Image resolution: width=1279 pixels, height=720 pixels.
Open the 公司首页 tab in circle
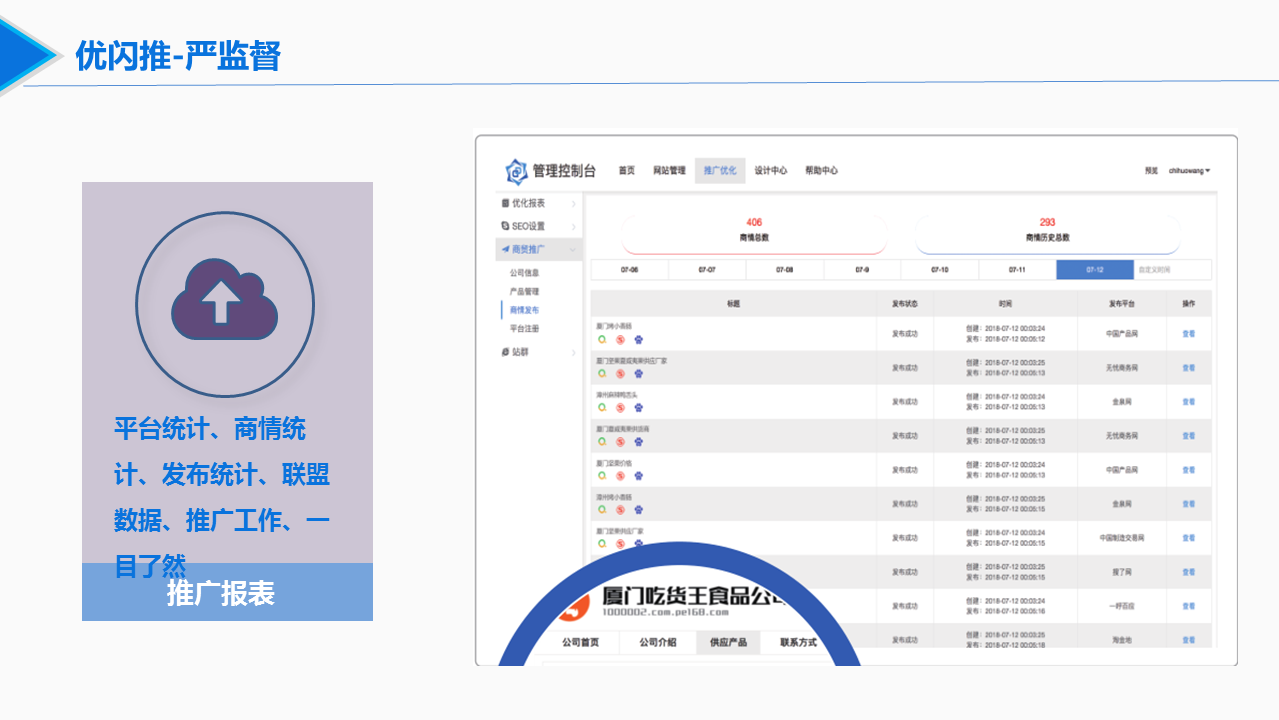tap(580, 642)
